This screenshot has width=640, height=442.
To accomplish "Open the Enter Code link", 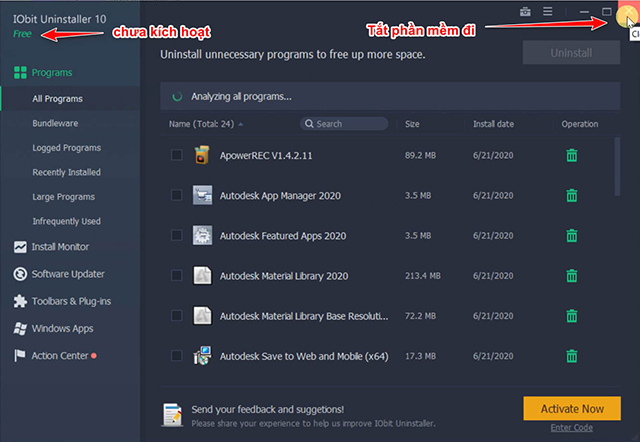I will click(x=572, y=427).
